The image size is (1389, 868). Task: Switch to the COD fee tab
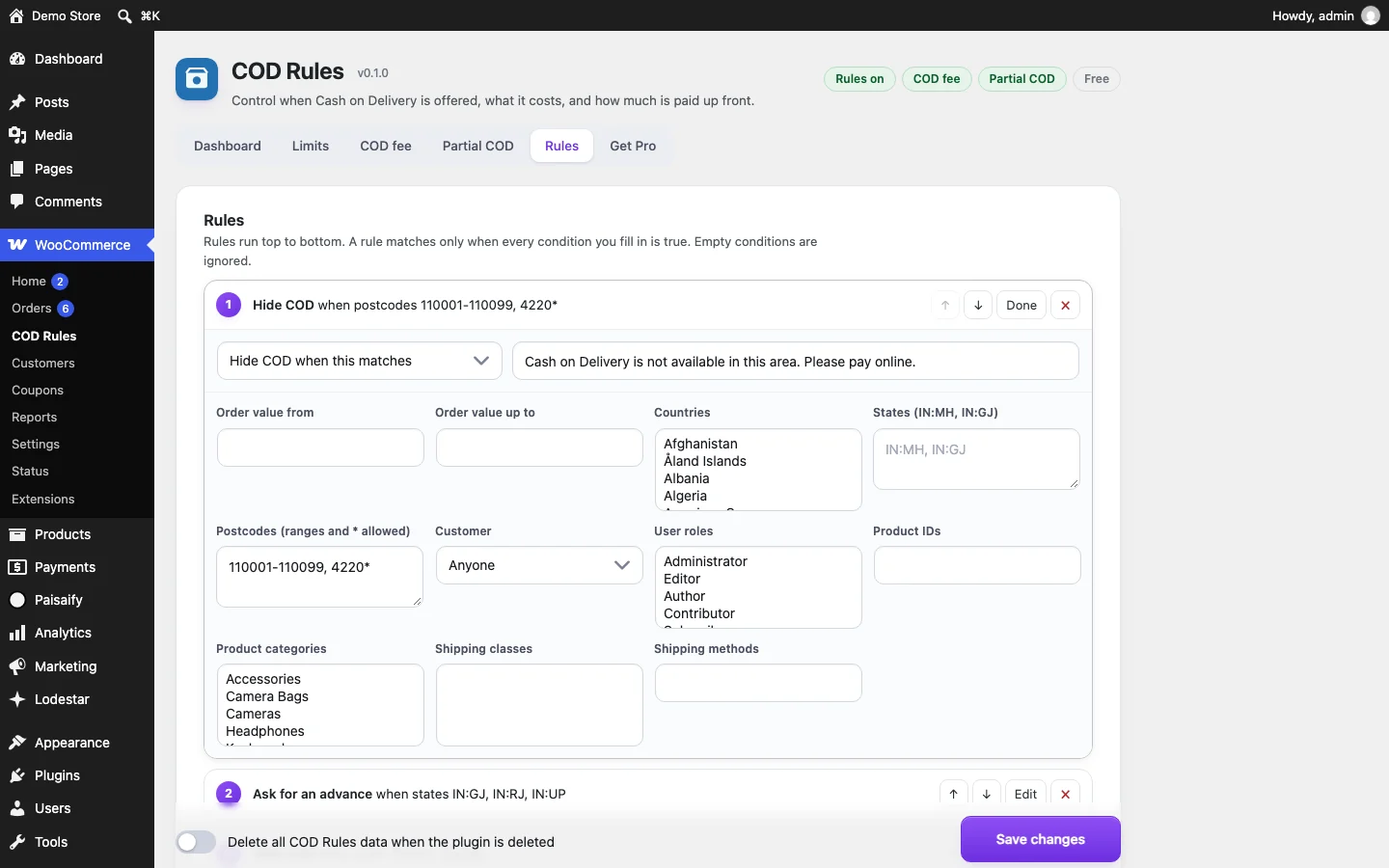[386, 146]
